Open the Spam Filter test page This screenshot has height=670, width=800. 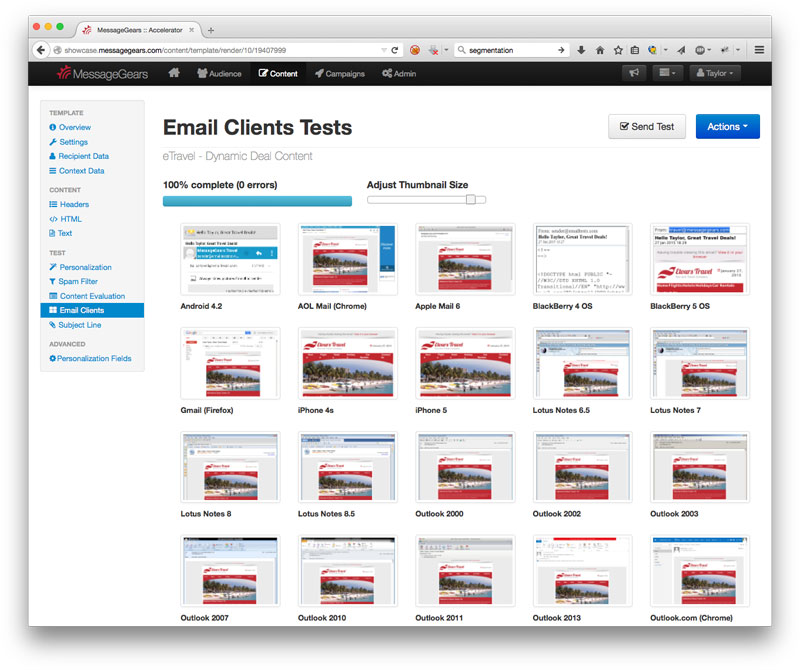coord(77,282)
